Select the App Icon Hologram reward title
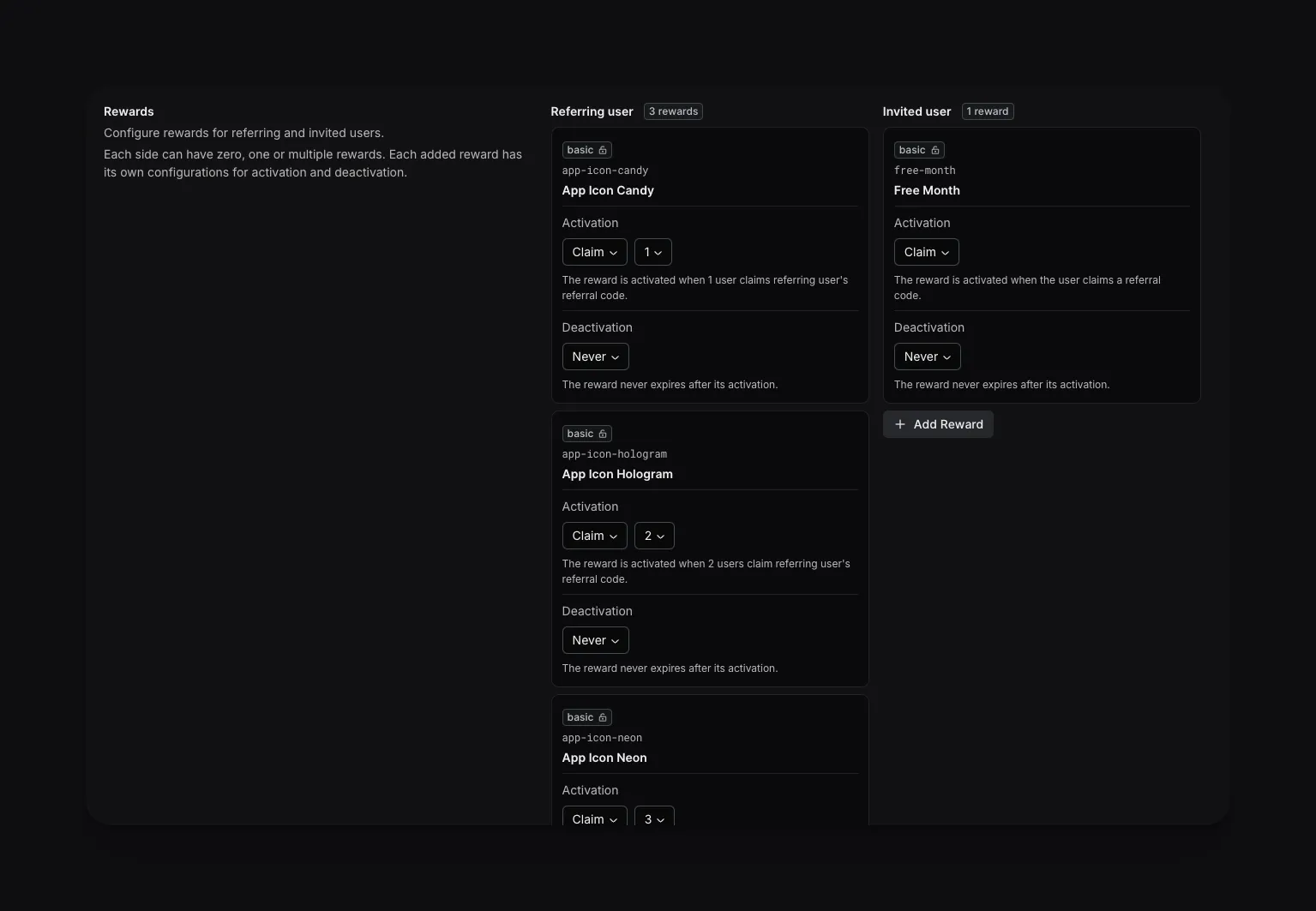The height and width of the screenshot is (911, 1316). tap(617, 474)
